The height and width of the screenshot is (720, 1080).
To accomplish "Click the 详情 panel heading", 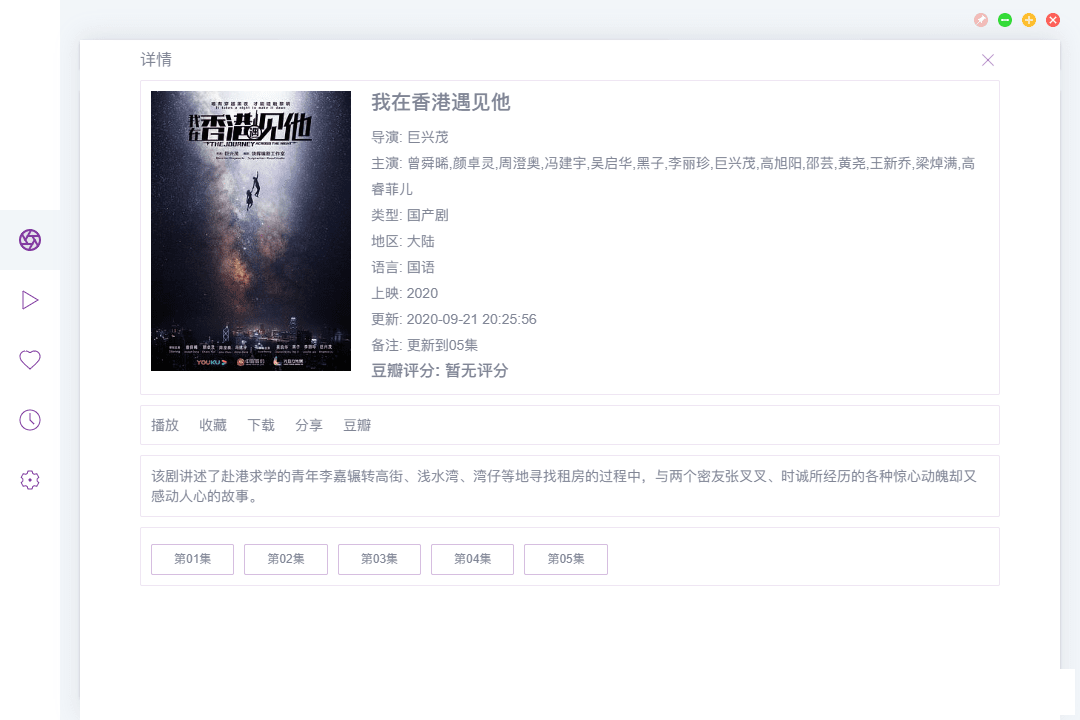I will tap(156, 60).
